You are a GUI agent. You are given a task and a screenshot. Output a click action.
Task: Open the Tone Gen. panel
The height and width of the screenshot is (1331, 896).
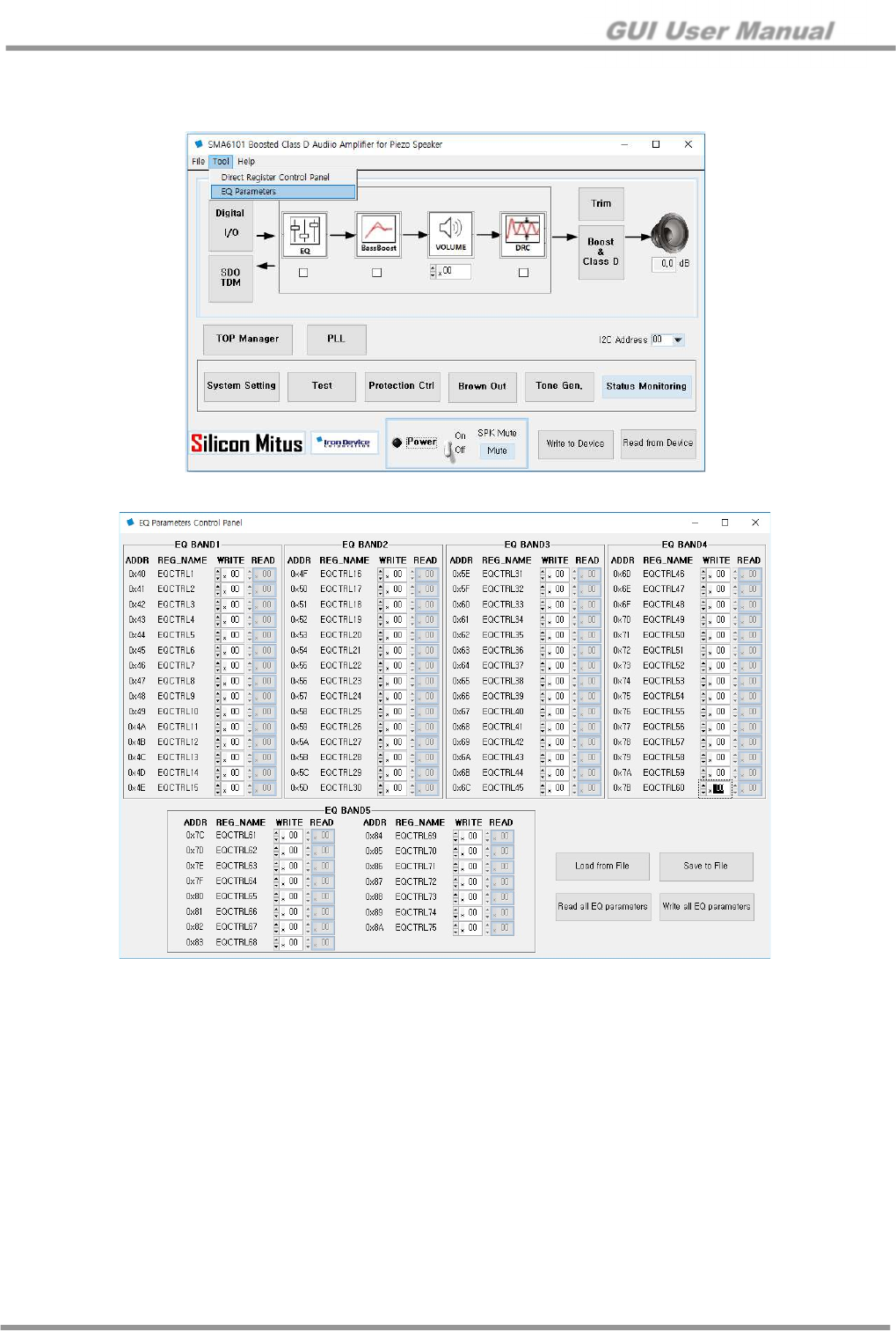(559, 386)
